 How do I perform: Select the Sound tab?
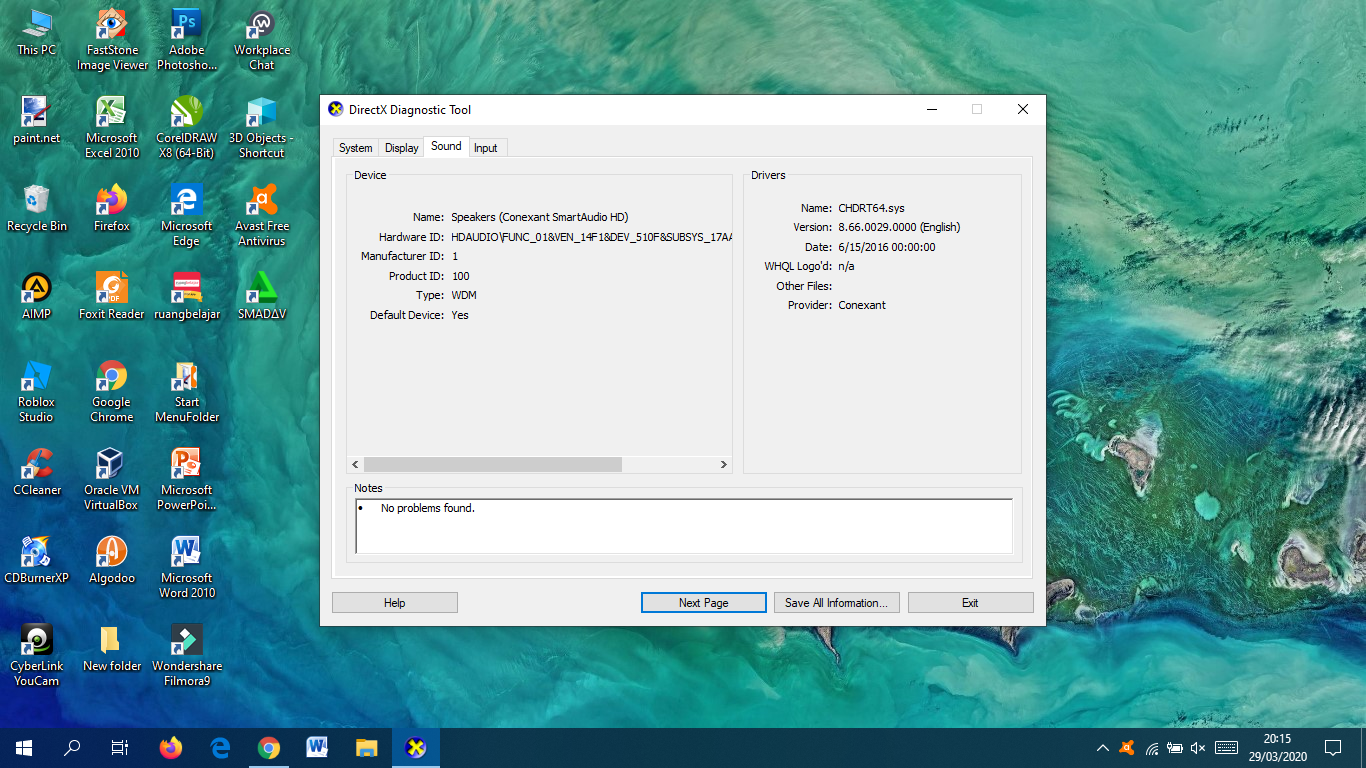[446, 146]
